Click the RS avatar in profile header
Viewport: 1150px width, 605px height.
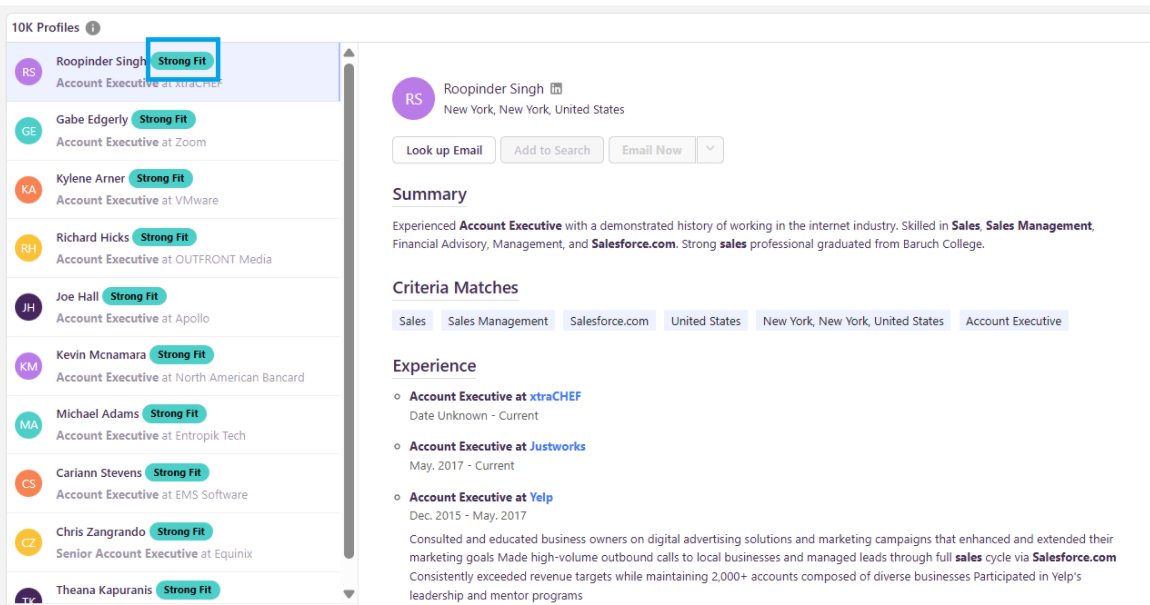[413, 98]
